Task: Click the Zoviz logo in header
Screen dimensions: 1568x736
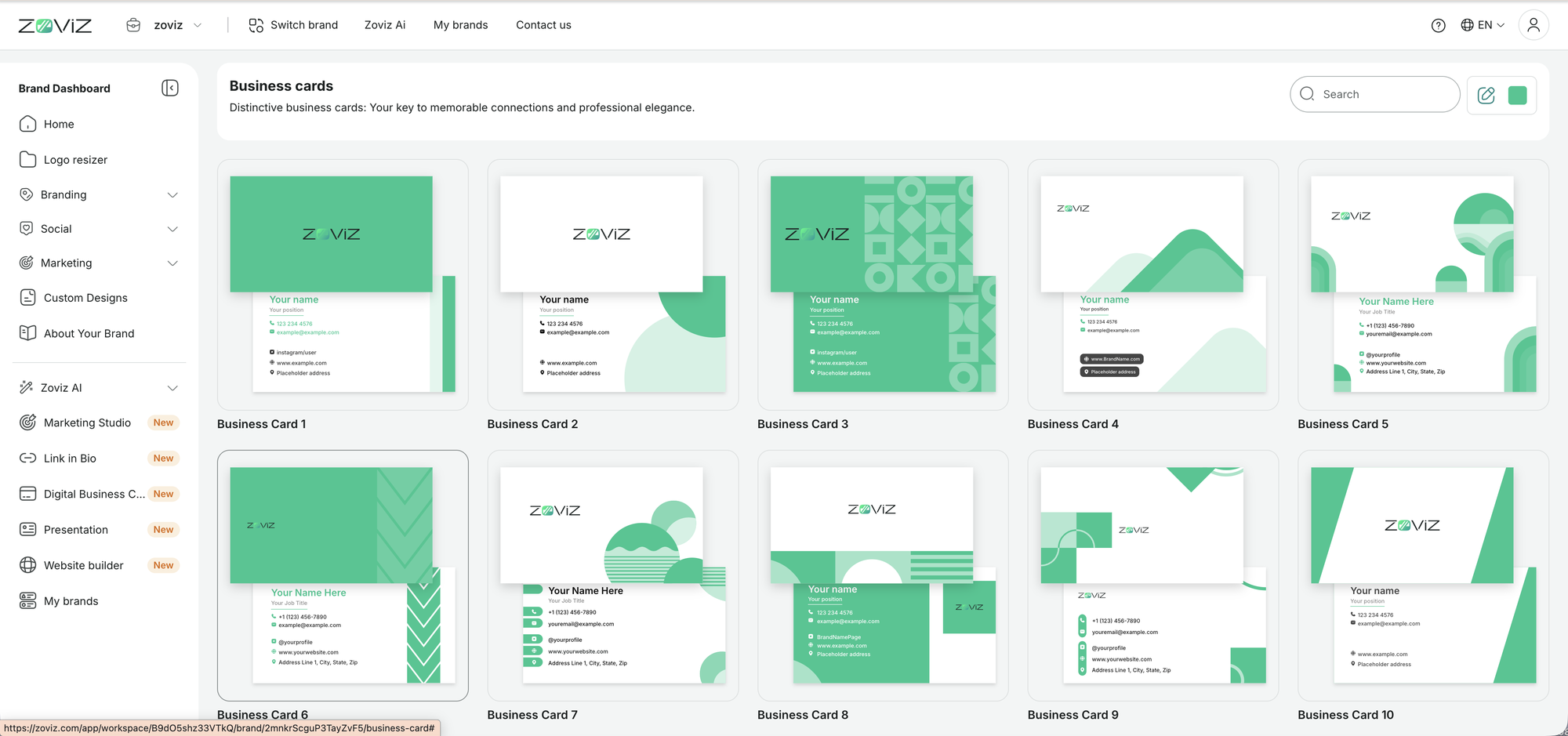Action: pos(55,26)
